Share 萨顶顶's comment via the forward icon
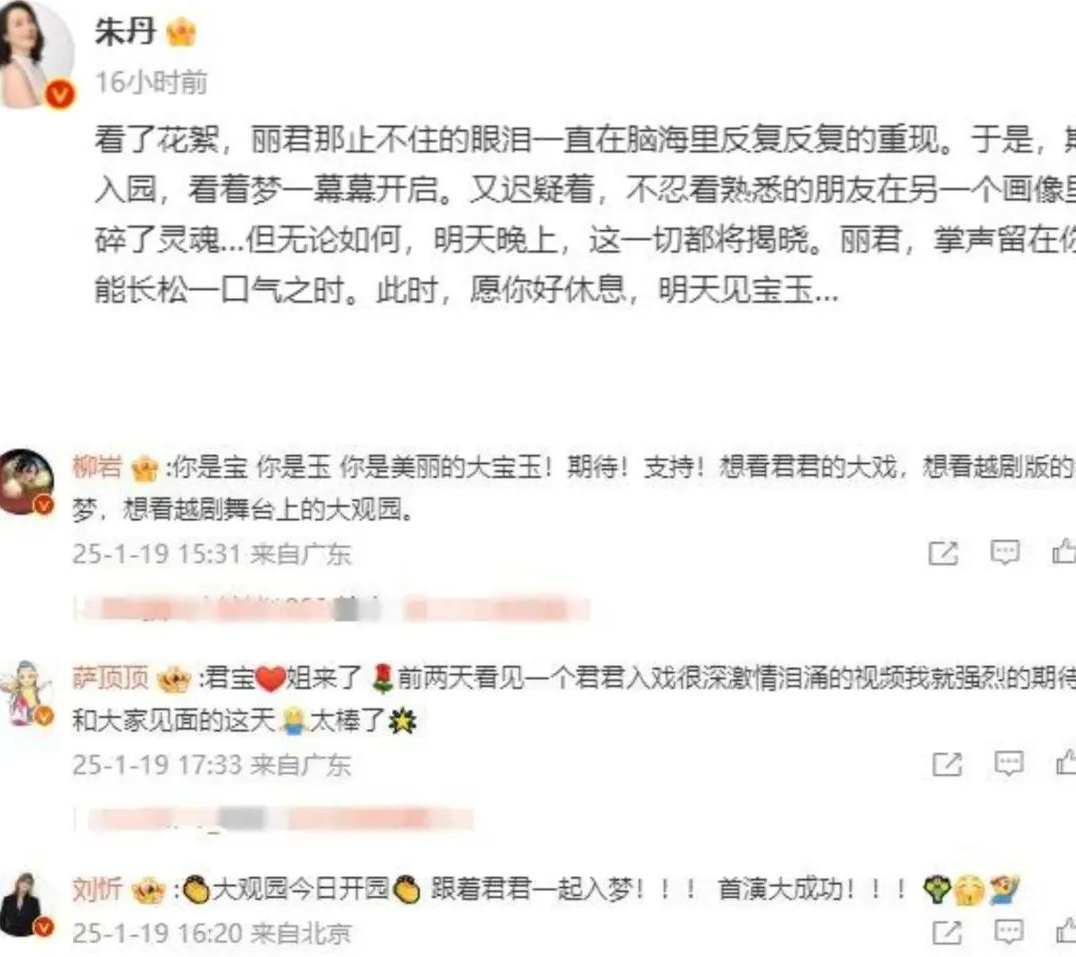The image size is (1076, 957). tap(947, 764)
